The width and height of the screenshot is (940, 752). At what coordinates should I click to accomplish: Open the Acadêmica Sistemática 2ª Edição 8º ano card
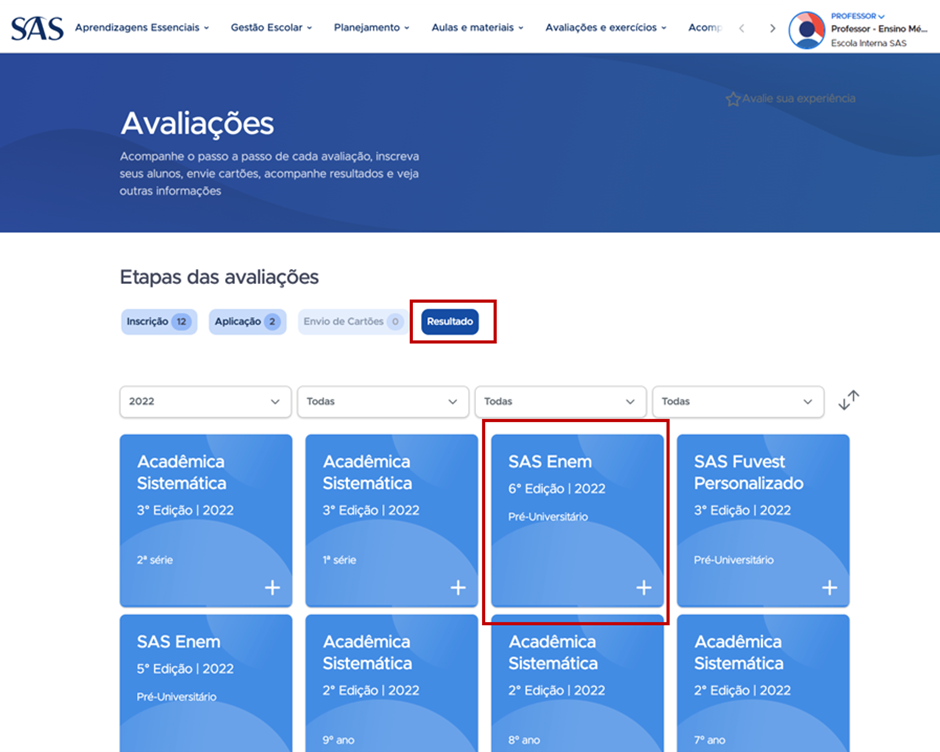coord(578,683)
